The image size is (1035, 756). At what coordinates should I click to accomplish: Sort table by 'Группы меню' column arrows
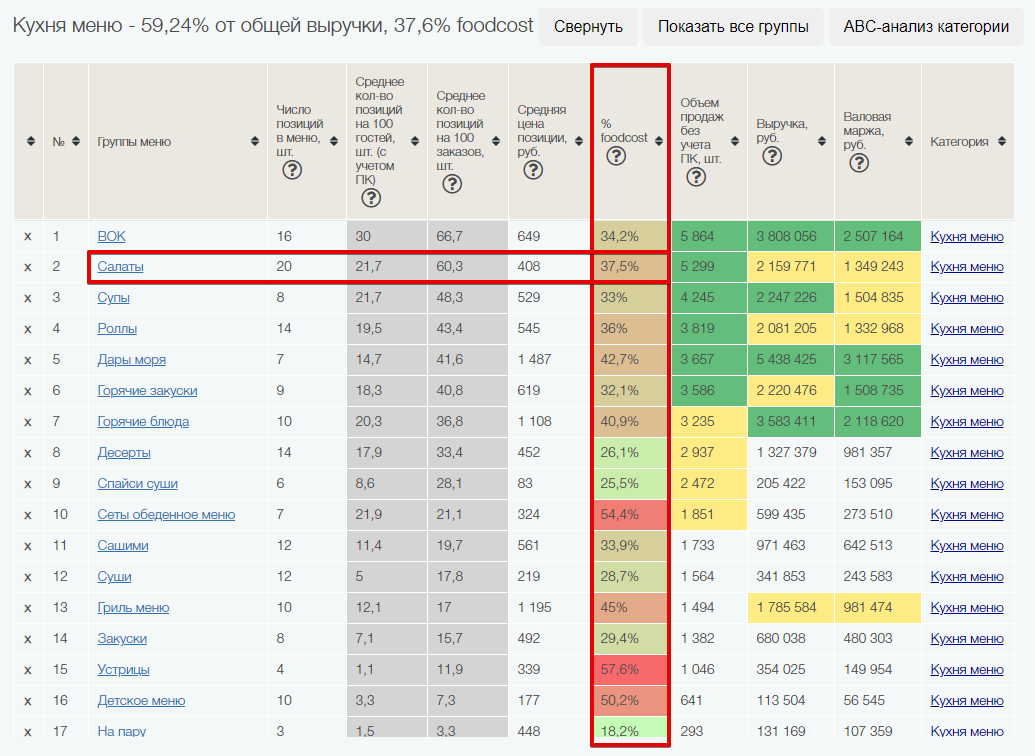[255, 142]
